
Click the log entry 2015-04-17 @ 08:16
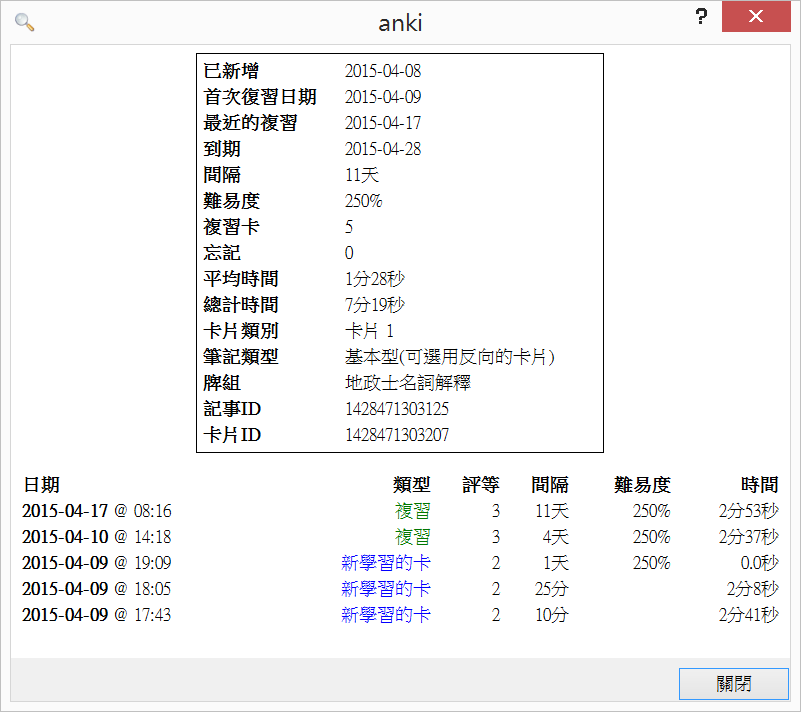(97, 511)
